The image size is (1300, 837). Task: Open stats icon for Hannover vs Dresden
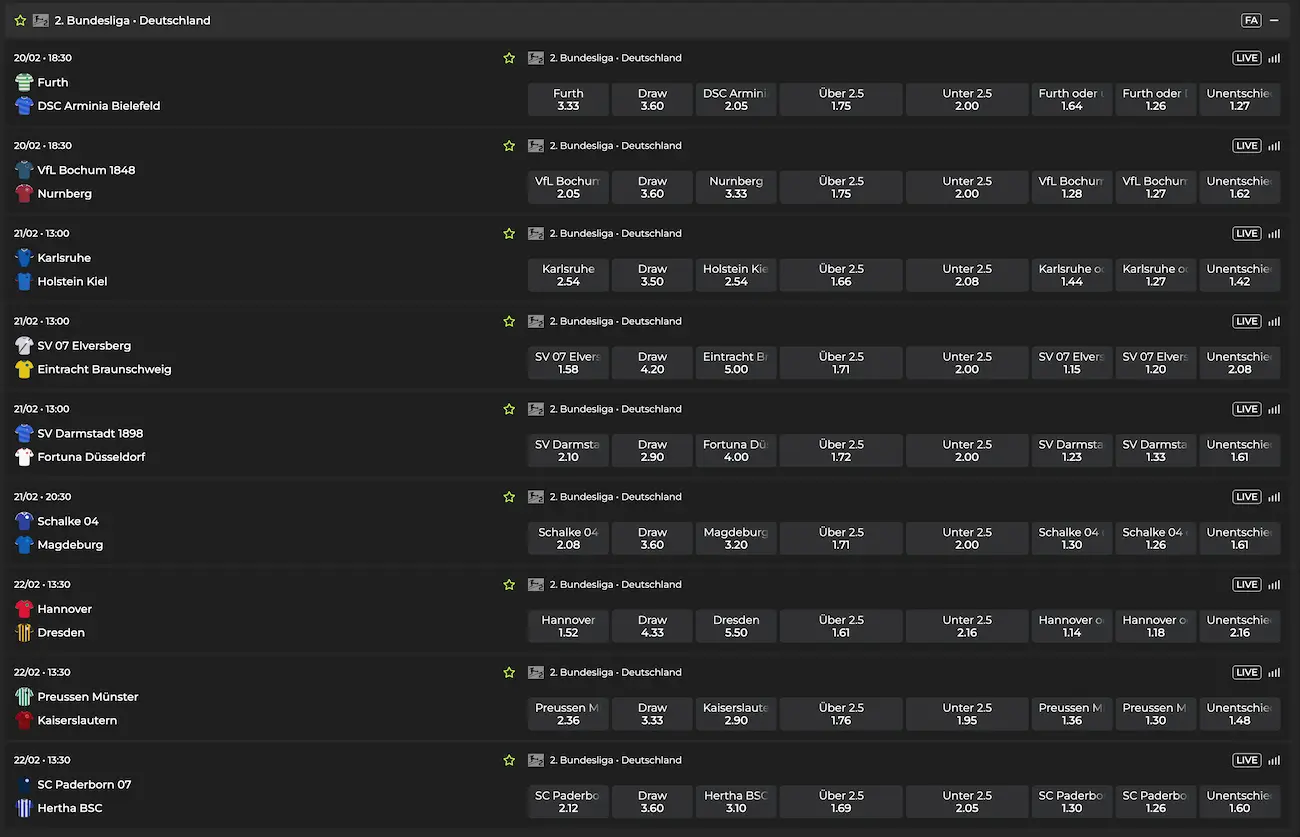[1274, 585]
